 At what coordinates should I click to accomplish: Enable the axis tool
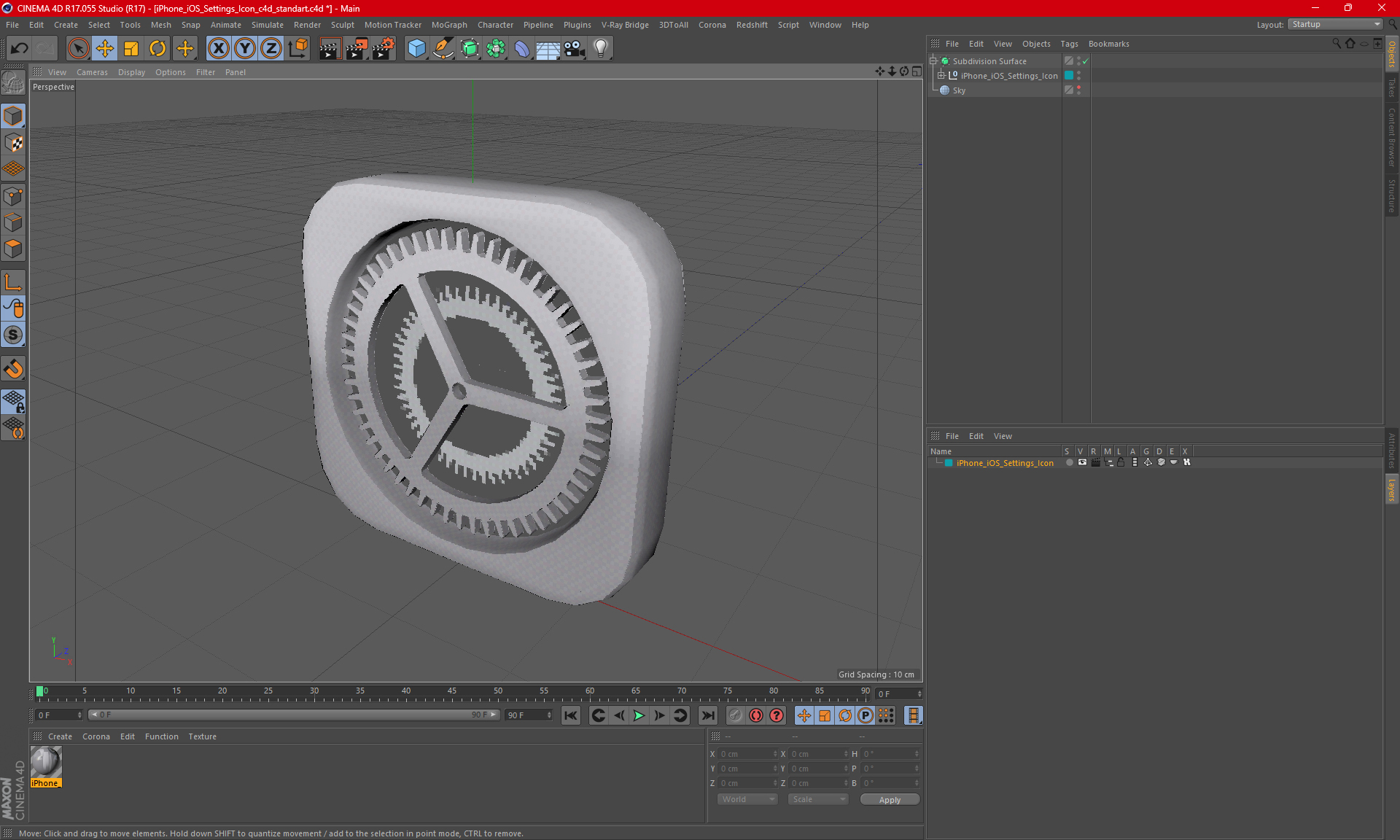click(13, 282)
